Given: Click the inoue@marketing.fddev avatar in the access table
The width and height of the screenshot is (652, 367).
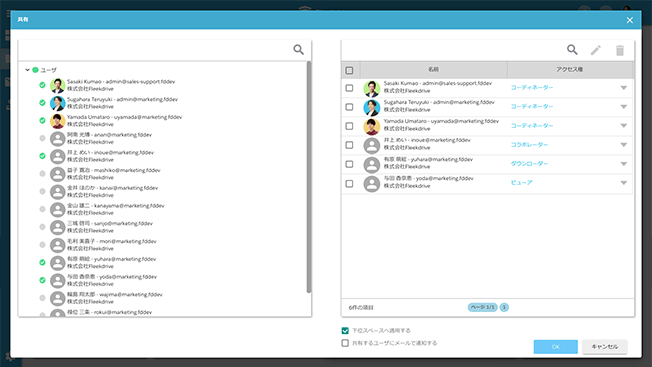Looking at the screenshot, I should (x=371, y=145).
